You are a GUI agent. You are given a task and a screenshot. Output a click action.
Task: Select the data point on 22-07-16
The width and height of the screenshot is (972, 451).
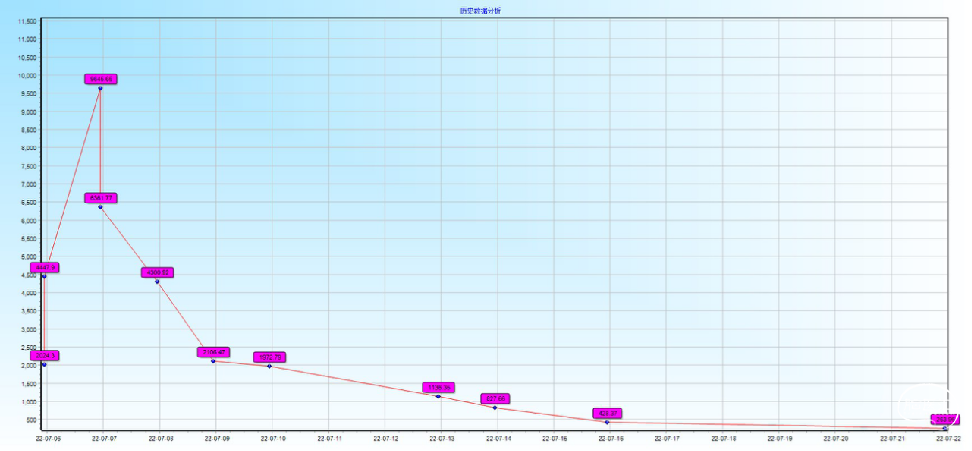(x=607, y=422)
